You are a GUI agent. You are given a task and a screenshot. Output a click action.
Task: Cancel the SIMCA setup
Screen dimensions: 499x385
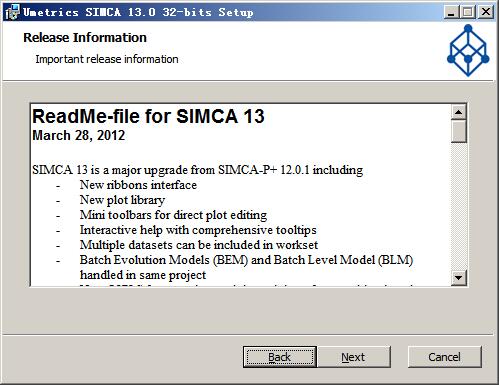pyautogui.click(x=445, y=357)
